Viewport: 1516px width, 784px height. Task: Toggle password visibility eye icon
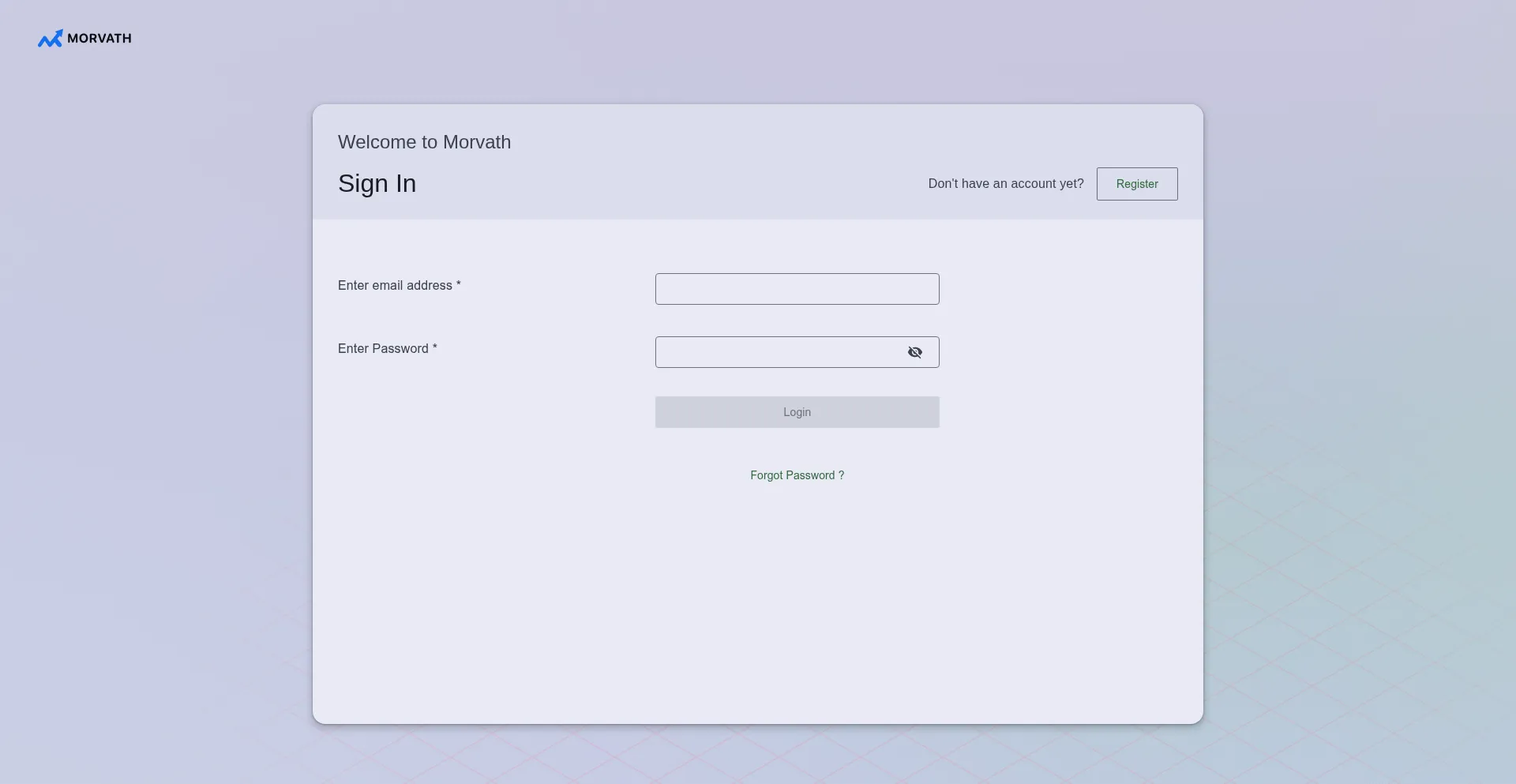(915, 352)
